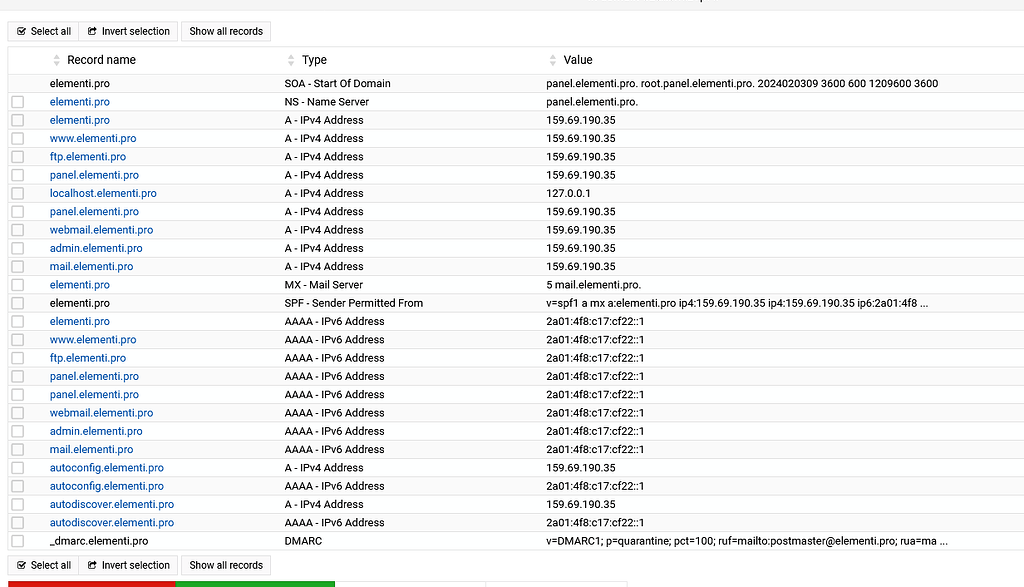Viewport: 1024px width, 587px height.
Task: Check the webmail.elementi.pro IPv4 record checkbox
Action: point(17,230)
